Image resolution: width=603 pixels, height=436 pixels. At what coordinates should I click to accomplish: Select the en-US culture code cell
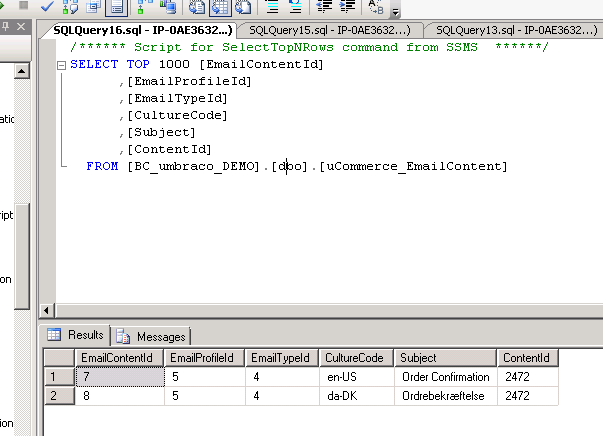(356, 377)
